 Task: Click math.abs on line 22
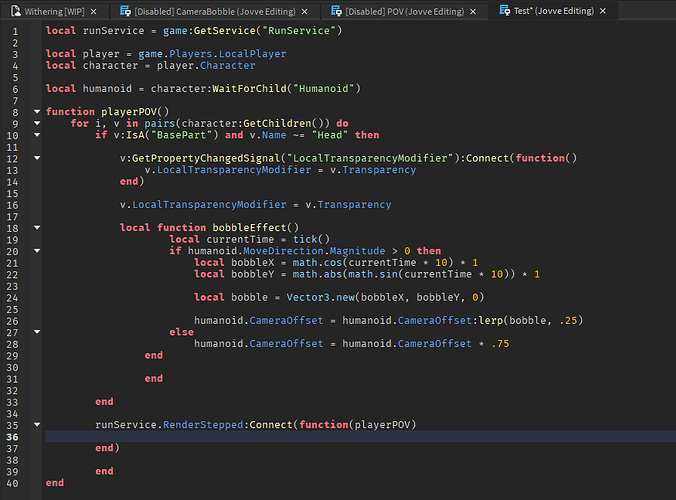click(x=317, y=274)
